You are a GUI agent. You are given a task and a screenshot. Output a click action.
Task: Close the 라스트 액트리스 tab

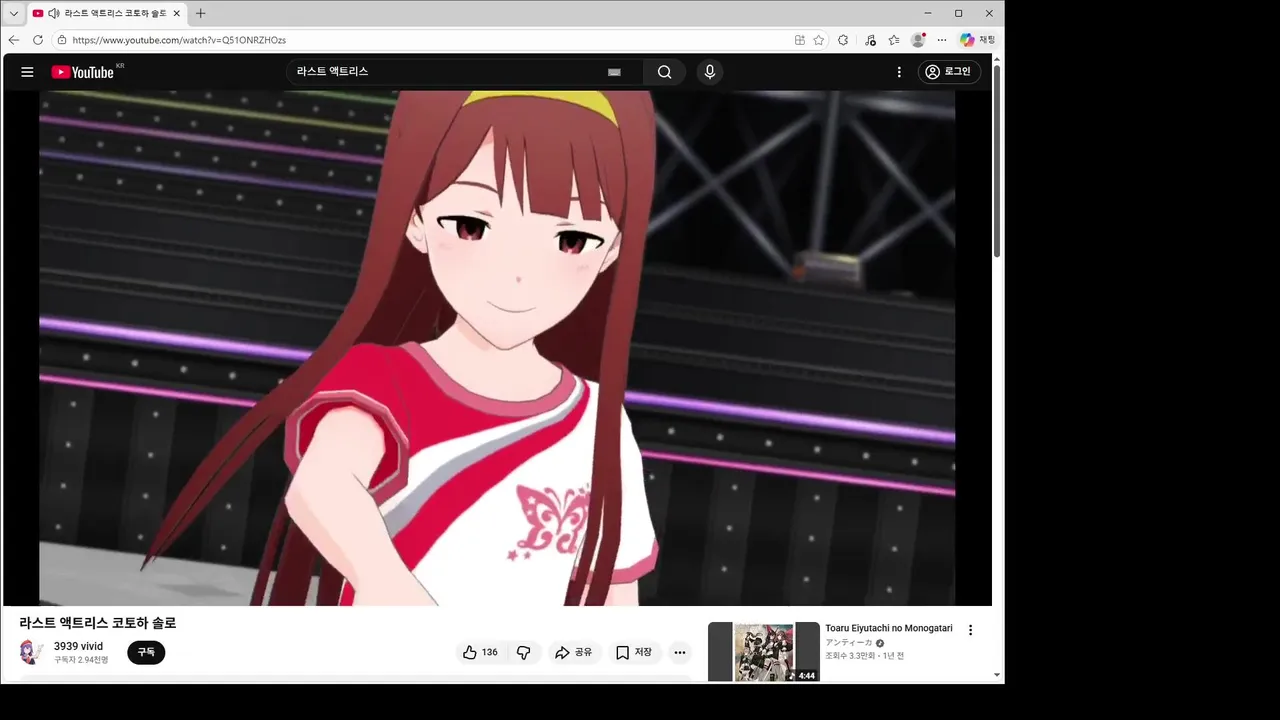pos(176,13)
